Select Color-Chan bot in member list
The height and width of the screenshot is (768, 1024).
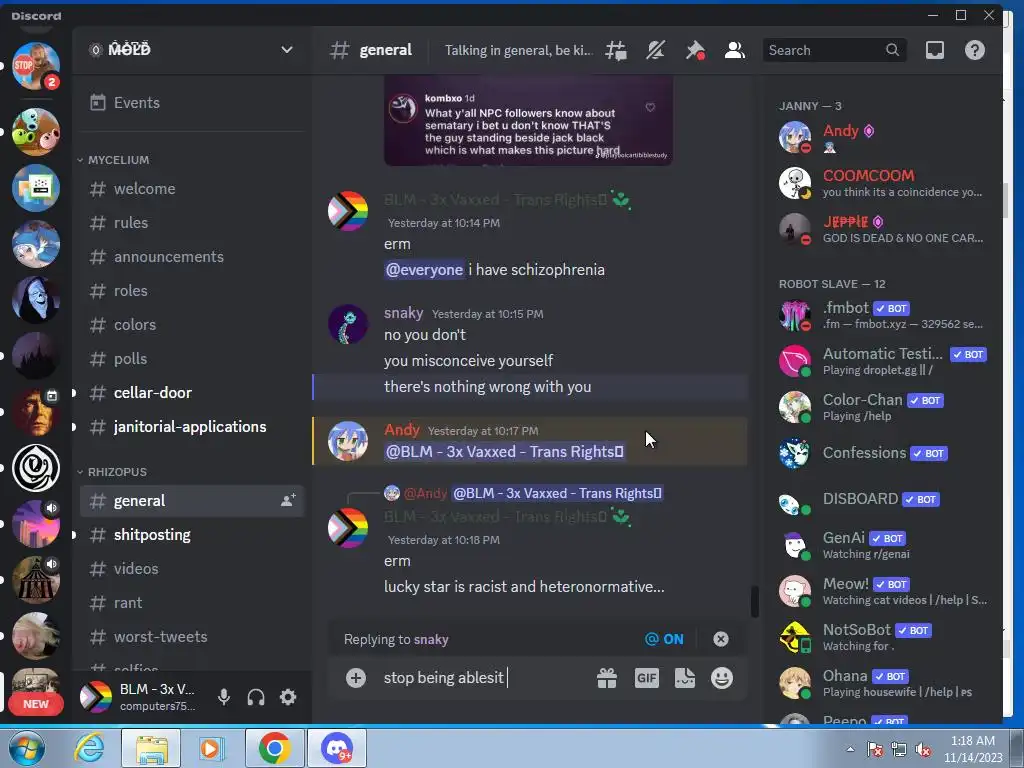[882, 407]
